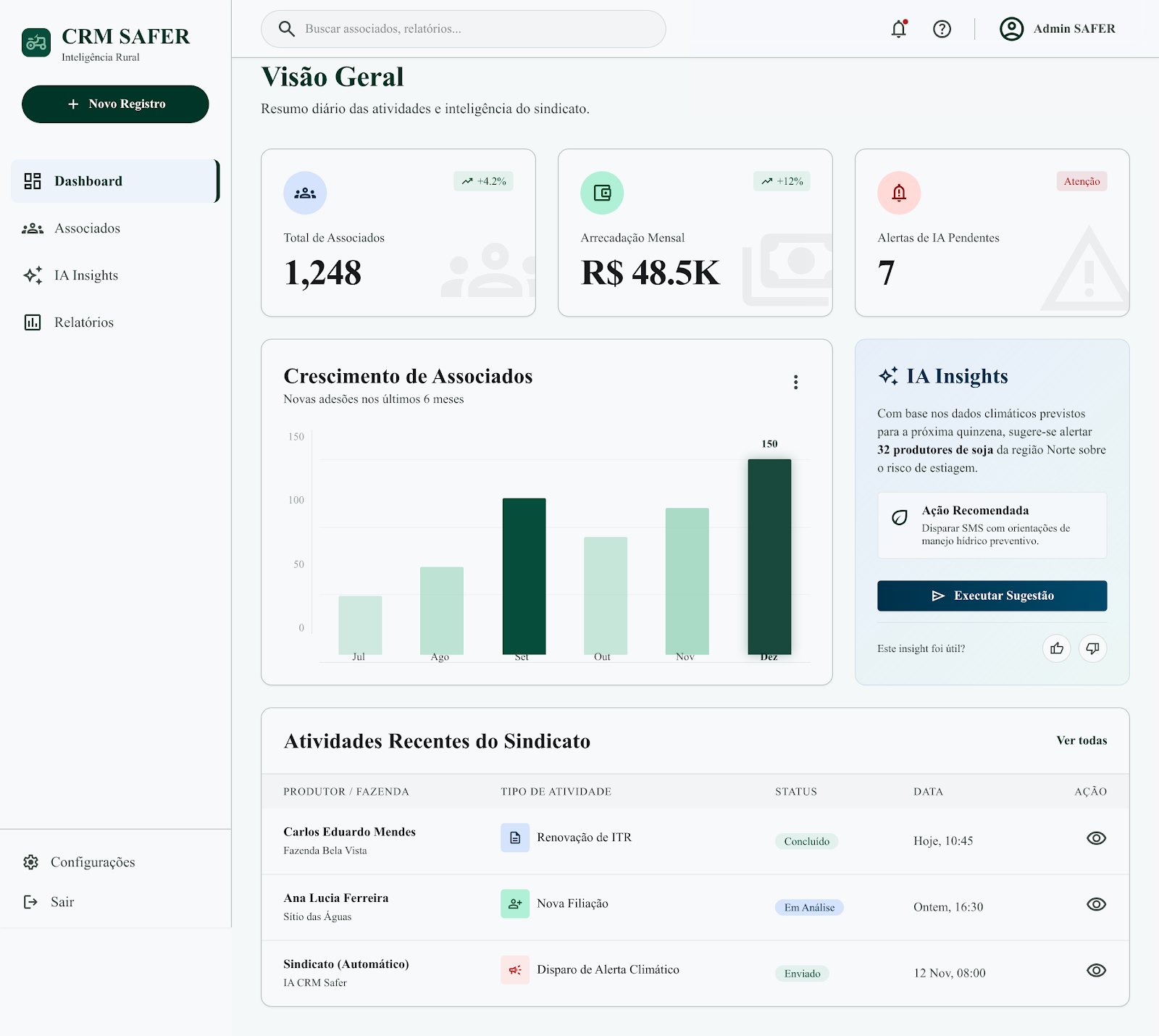
Task: Click the leaf icon in Ação Recomendada
Action: pyautogui.click(x=900, y=518)
